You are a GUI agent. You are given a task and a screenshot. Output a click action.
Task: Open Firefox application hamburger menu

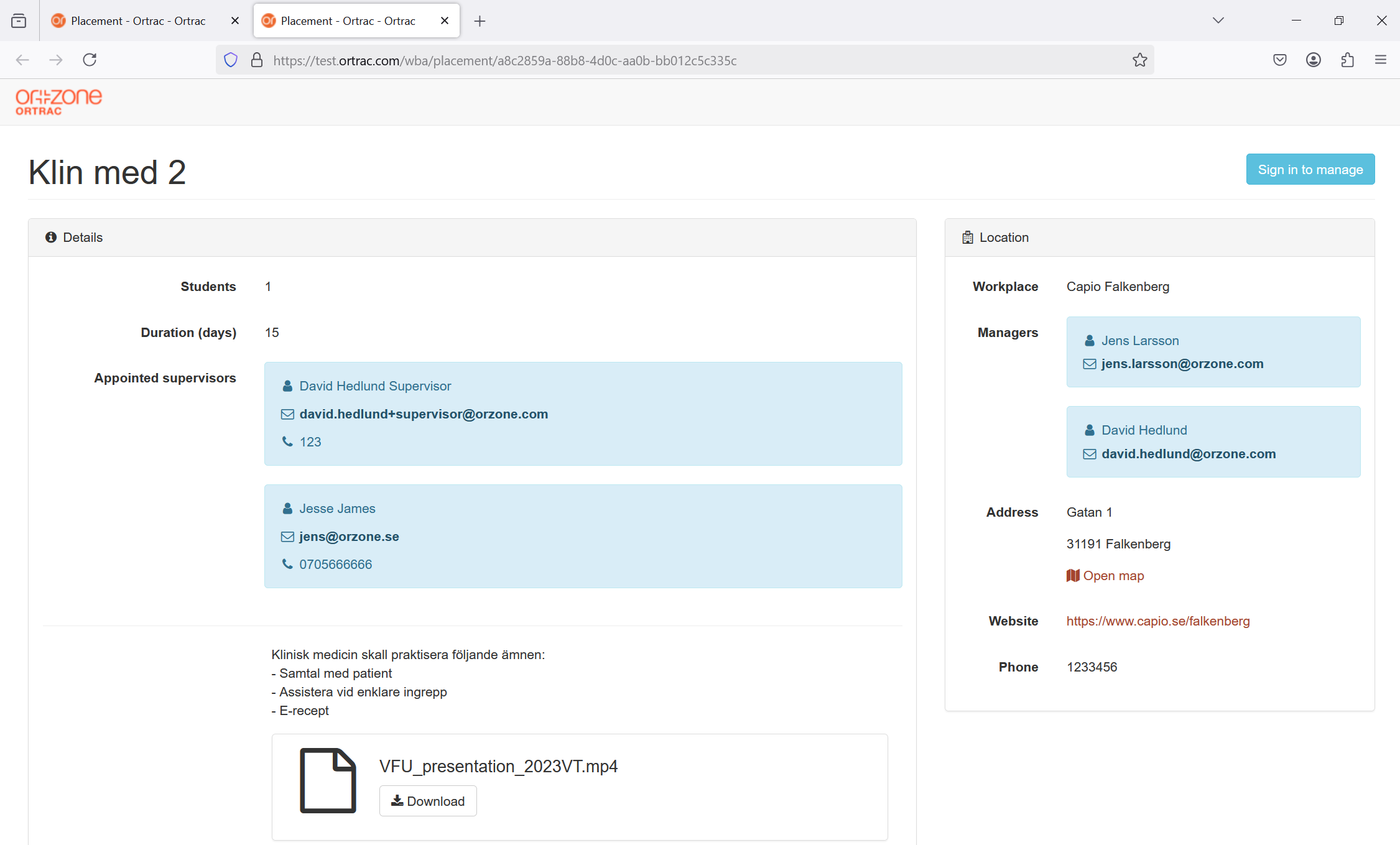[x=1380, y=60]
